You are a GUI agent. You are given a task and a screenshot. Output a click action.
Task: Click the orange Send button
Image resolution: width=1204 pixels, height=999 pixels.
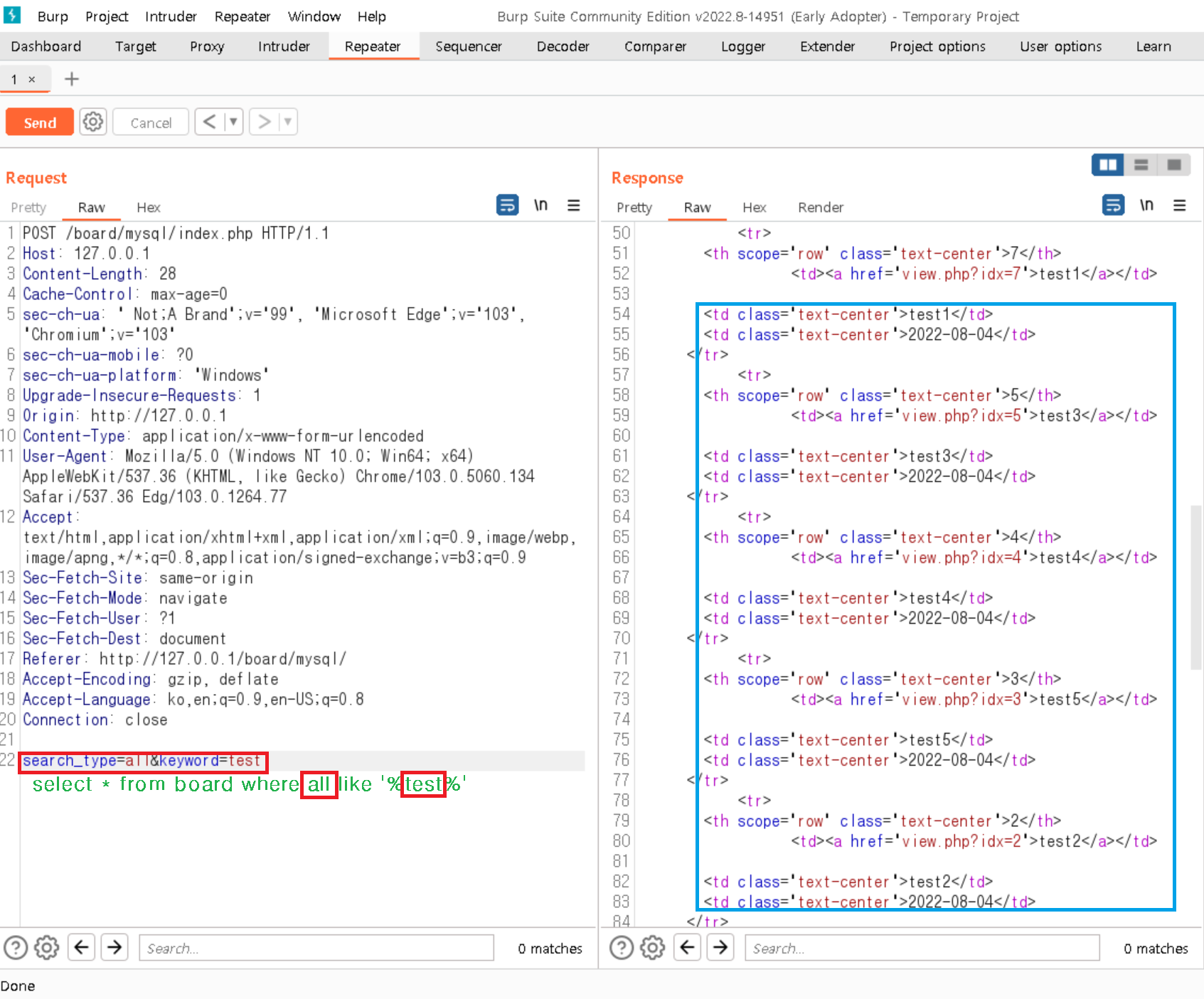pyautogui.click(x=40, y=122)
